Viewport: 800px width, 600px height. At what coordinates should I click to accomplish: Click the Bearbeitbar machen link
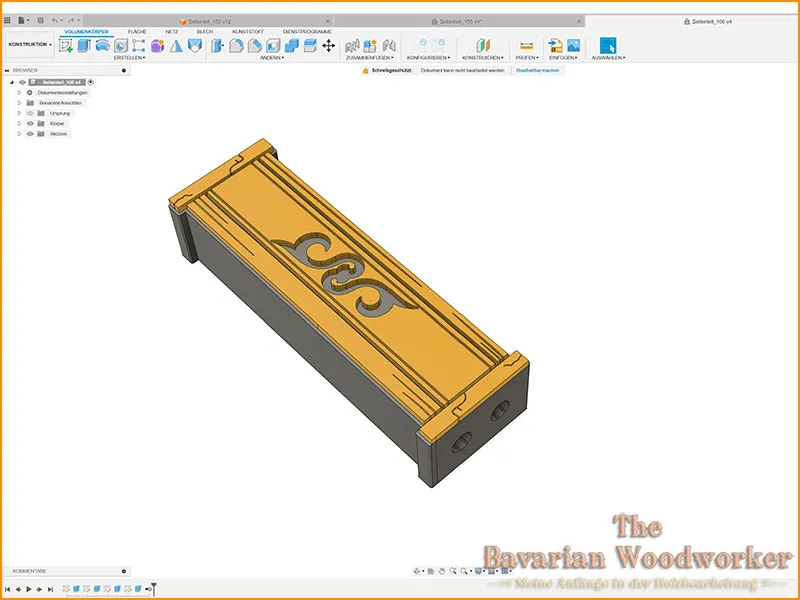pyautogui.click(x=537, y=70)
